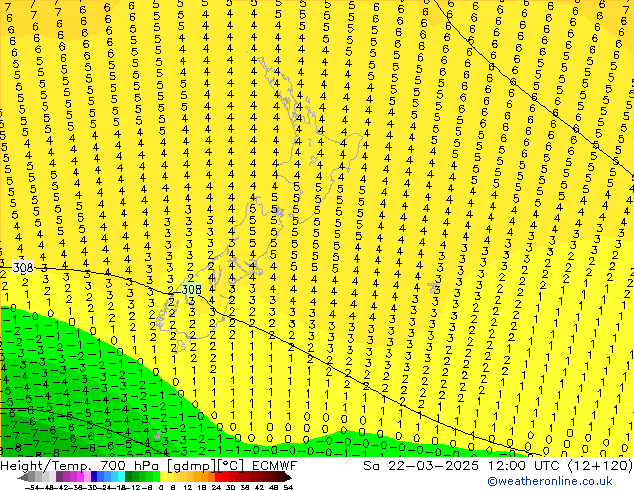Click the 54 value on the legend scale
The image size is (634, 490).
(288, 487)
